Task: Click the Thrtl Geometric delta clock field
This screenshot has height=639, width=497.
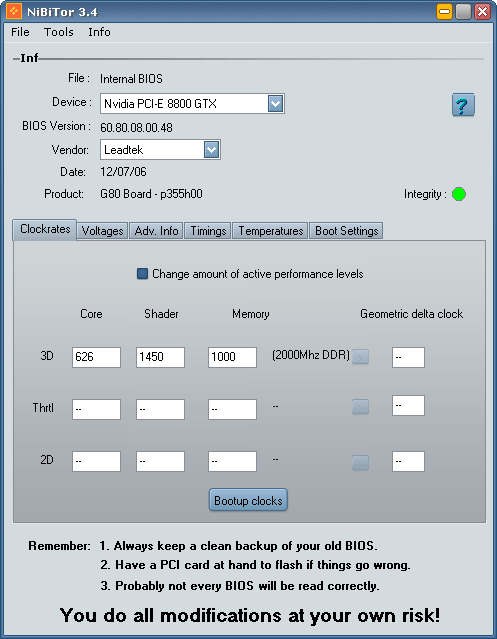Action: [409, 405]
